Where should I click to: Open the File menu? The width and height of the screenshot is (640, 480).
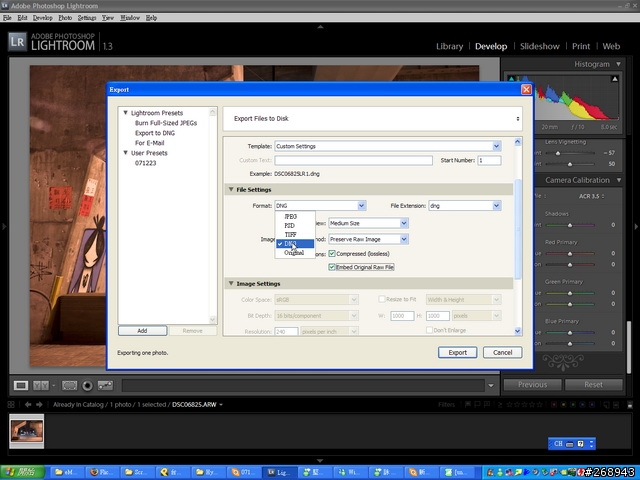click(7, 18)
